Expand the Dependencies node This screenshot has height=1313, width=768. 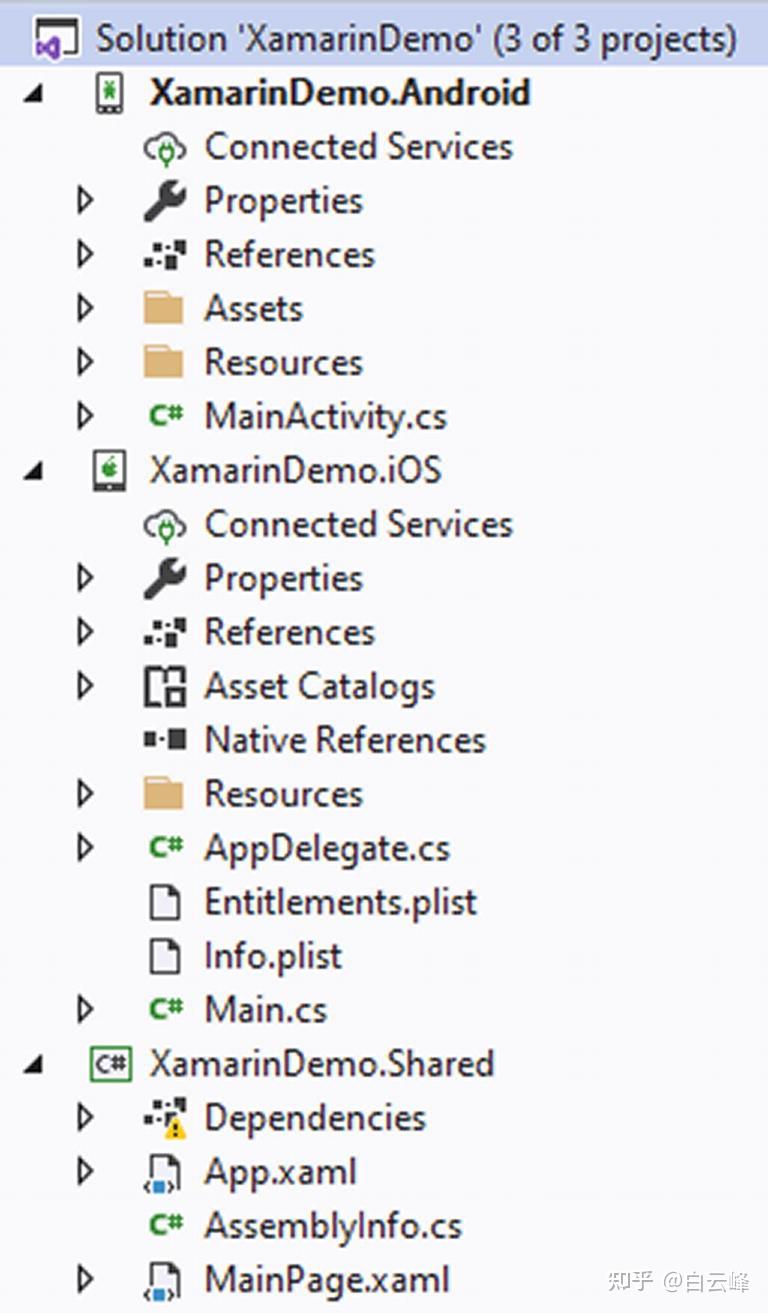pos(85,1117)
